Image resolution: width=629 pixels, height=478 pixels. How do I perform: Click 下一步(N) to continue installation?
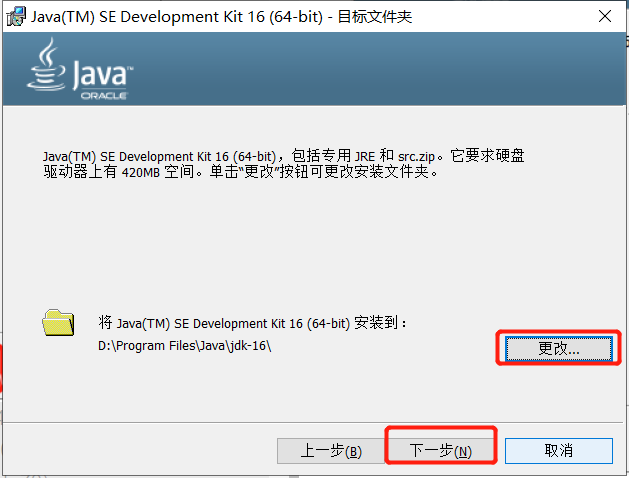(x=441, y=451)
